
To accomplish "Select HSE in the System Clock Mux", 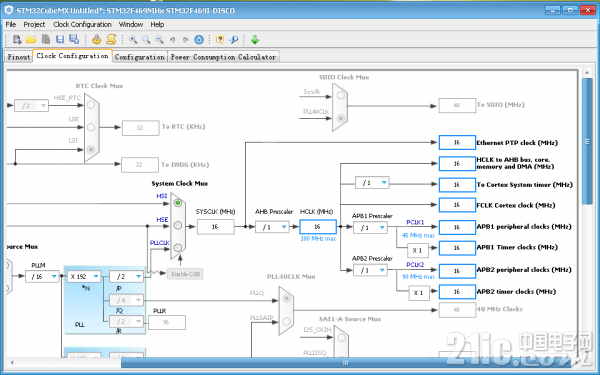I will pyautogui.click(x=178, y=225).
